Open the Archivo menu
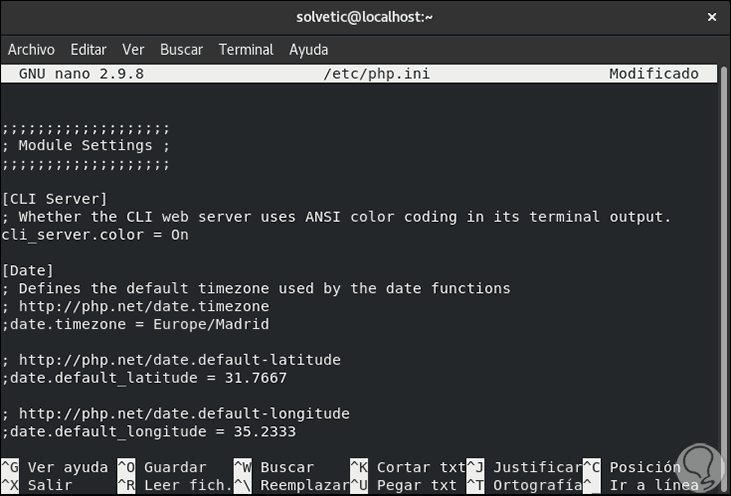 pyautogui.click(x=31, y=49)
